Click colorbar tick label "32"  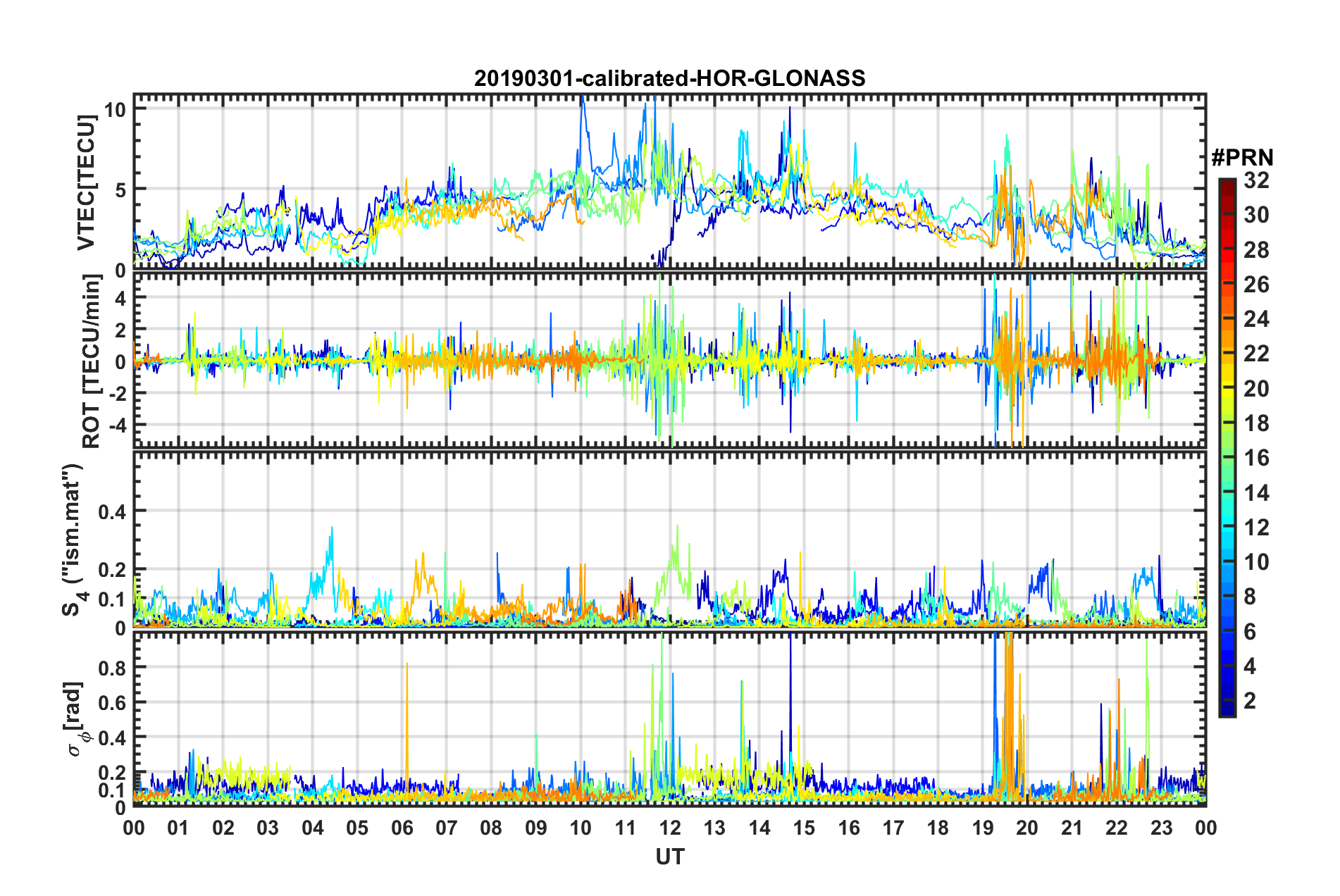[x=1256, y=180]
